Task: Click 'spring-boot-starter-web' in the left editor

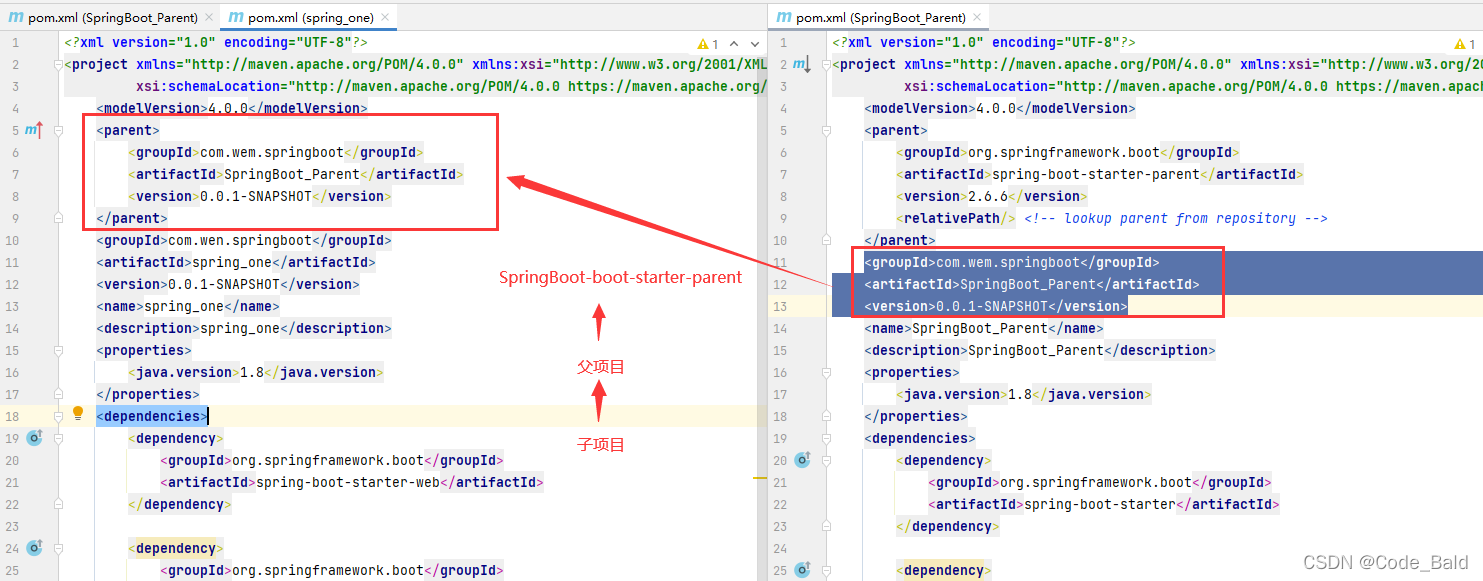Action: 348,482
